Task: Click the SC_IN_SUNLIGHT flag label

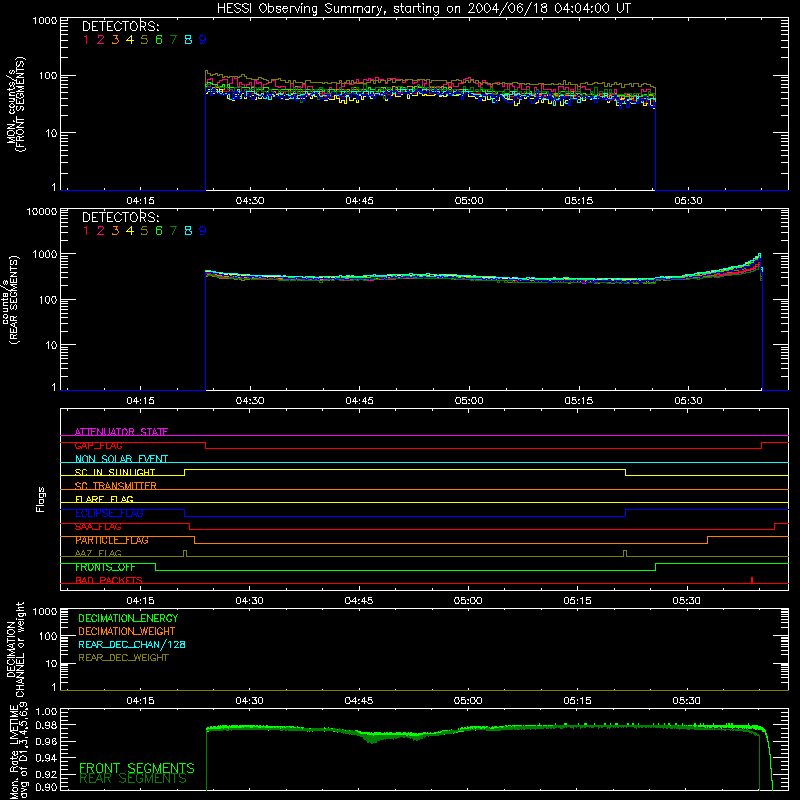Action: 115,472
